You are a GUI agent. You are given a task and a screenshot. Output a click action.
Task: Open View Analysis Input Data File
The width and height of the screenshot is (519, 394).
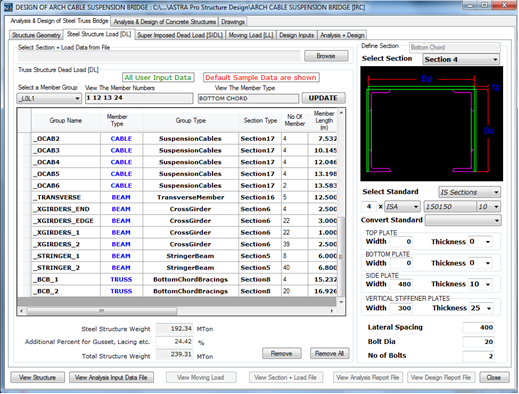(x=111, y=377)
